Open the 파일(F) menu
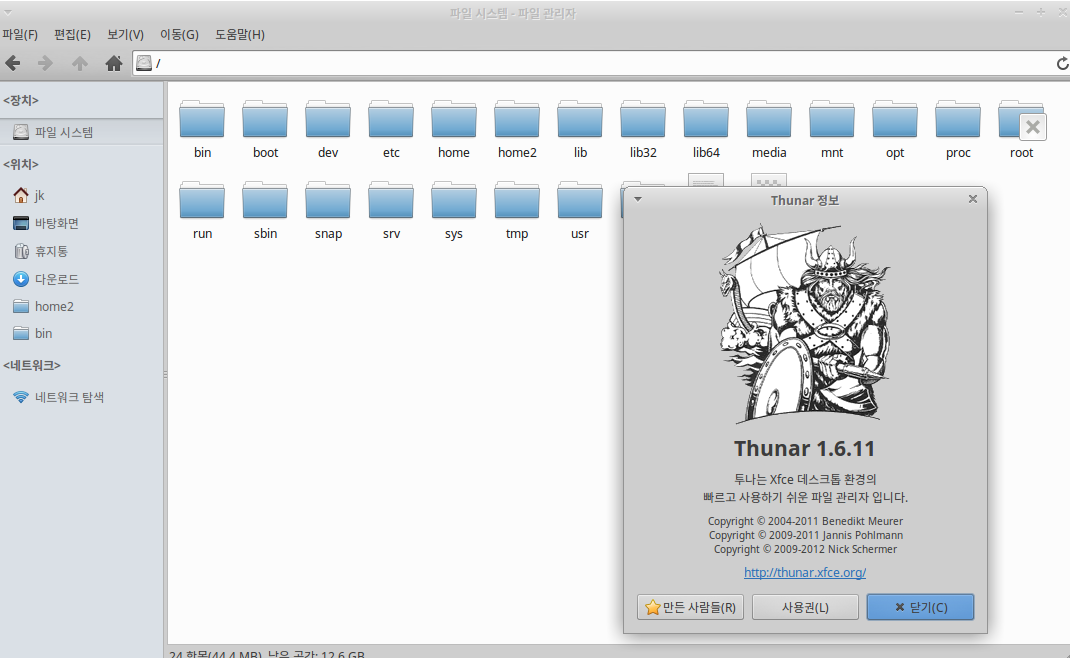The image size is (1070, 658). [20, 34]
